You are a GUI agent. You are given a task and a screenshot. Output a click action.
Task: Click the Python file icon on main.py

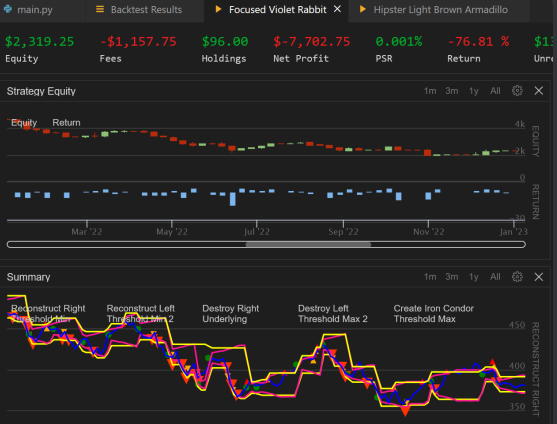pyautogui.click(x=8, y=9)
